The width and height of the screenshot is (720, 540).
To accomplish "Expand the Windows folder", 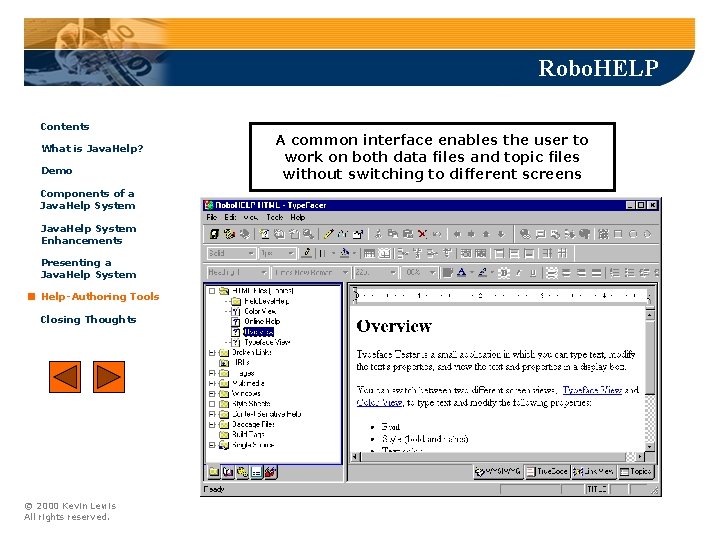I will point(212,394).
